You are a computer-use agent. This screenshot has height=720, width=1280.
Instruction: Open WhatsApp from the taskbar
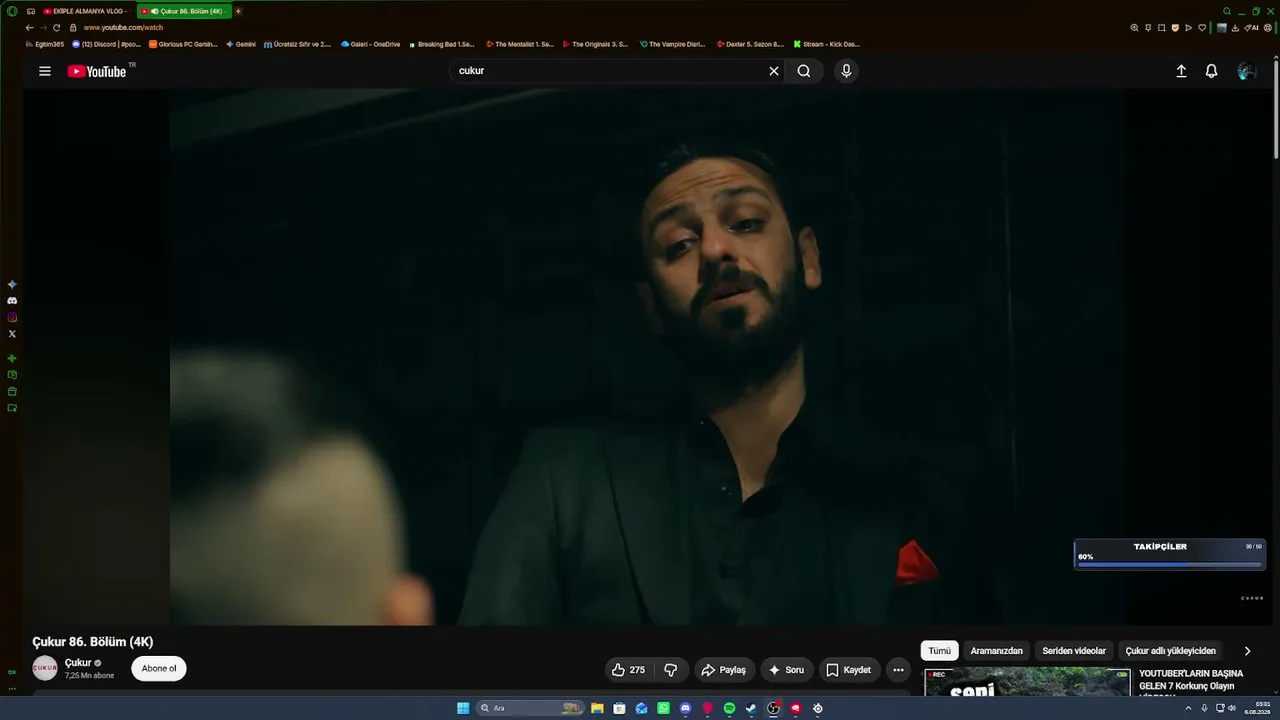coord(663,708)
